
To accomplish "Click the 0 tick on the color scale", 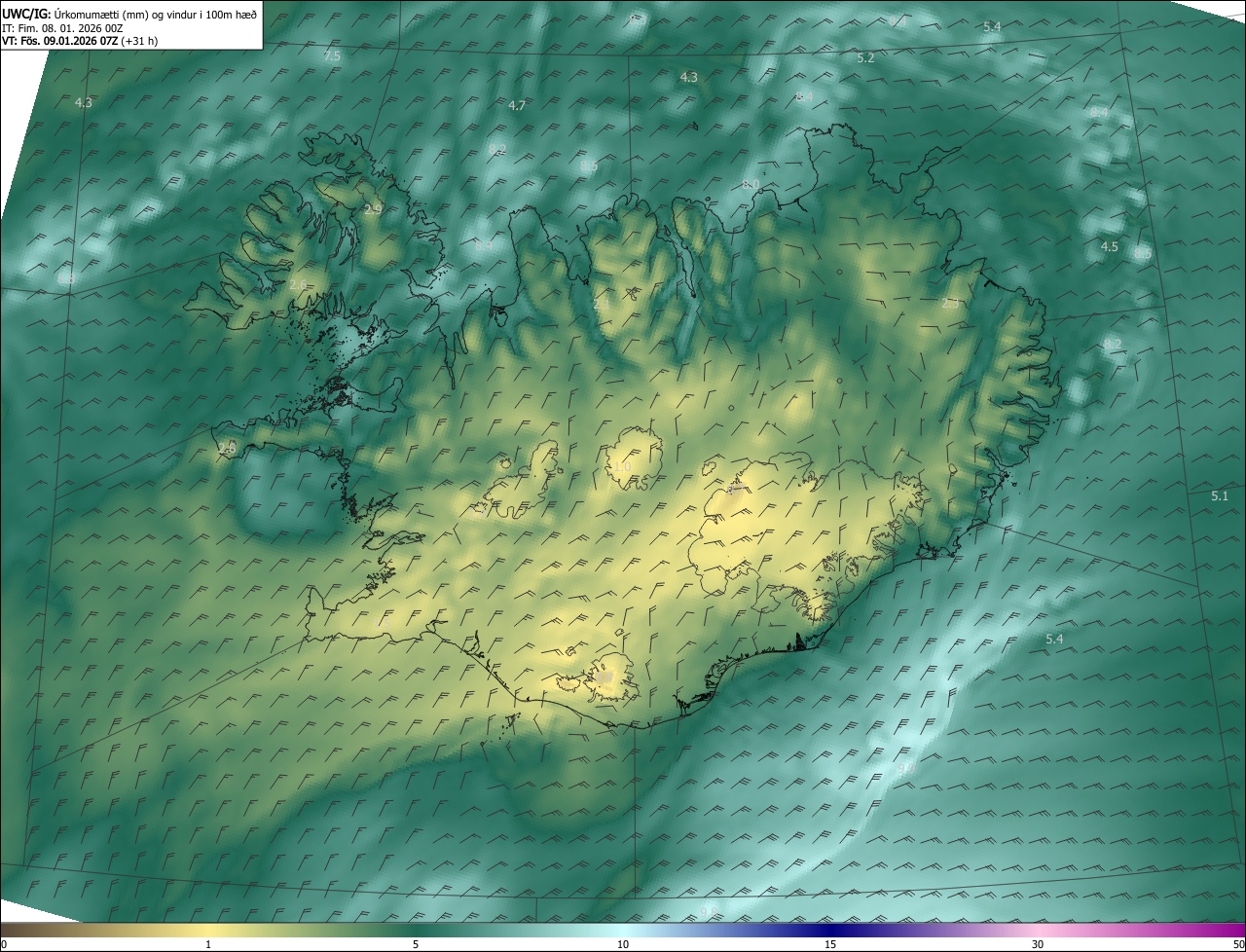I will 3,944.
